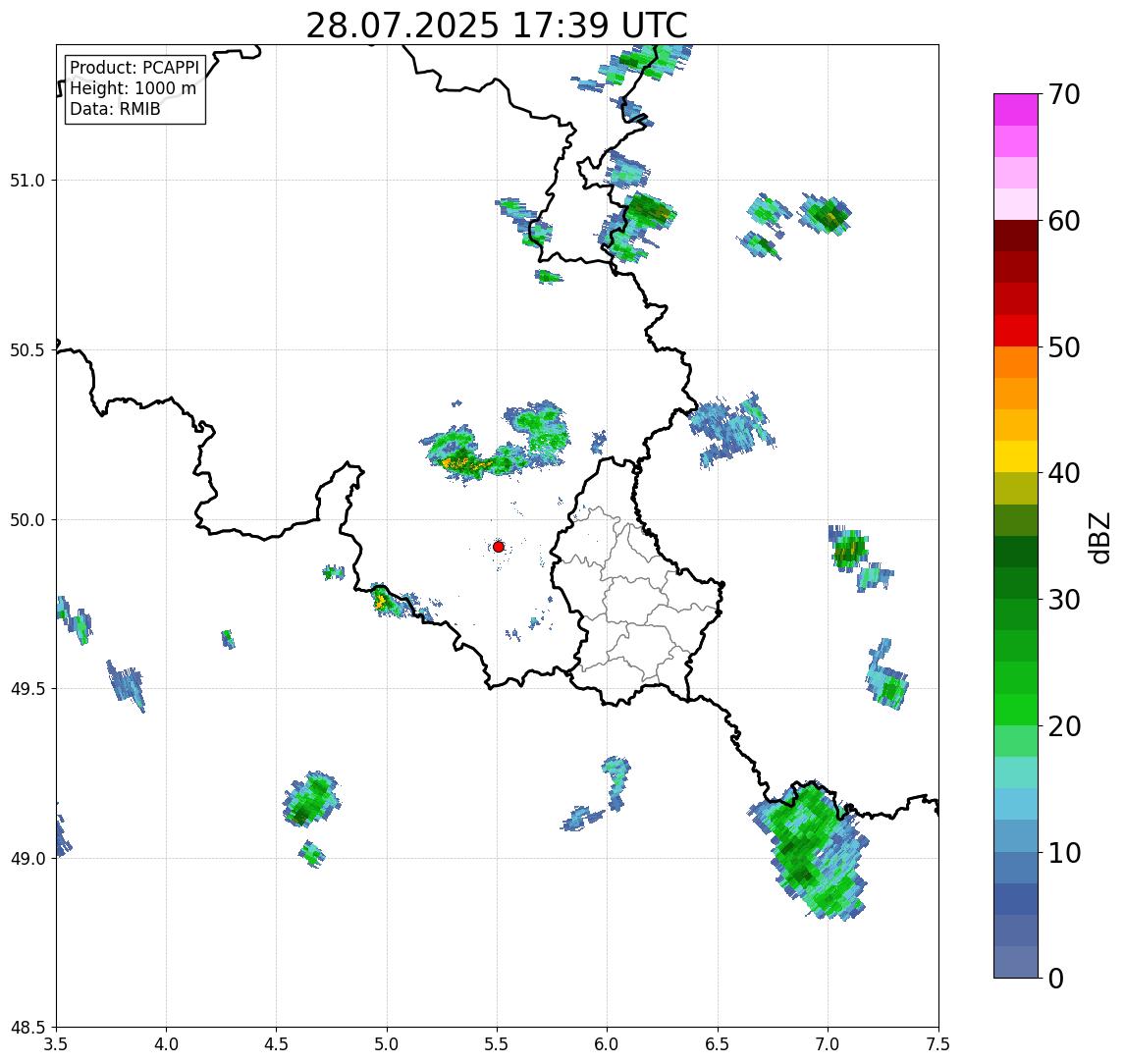Click the latitude axis label 49.0

(27, 859)
